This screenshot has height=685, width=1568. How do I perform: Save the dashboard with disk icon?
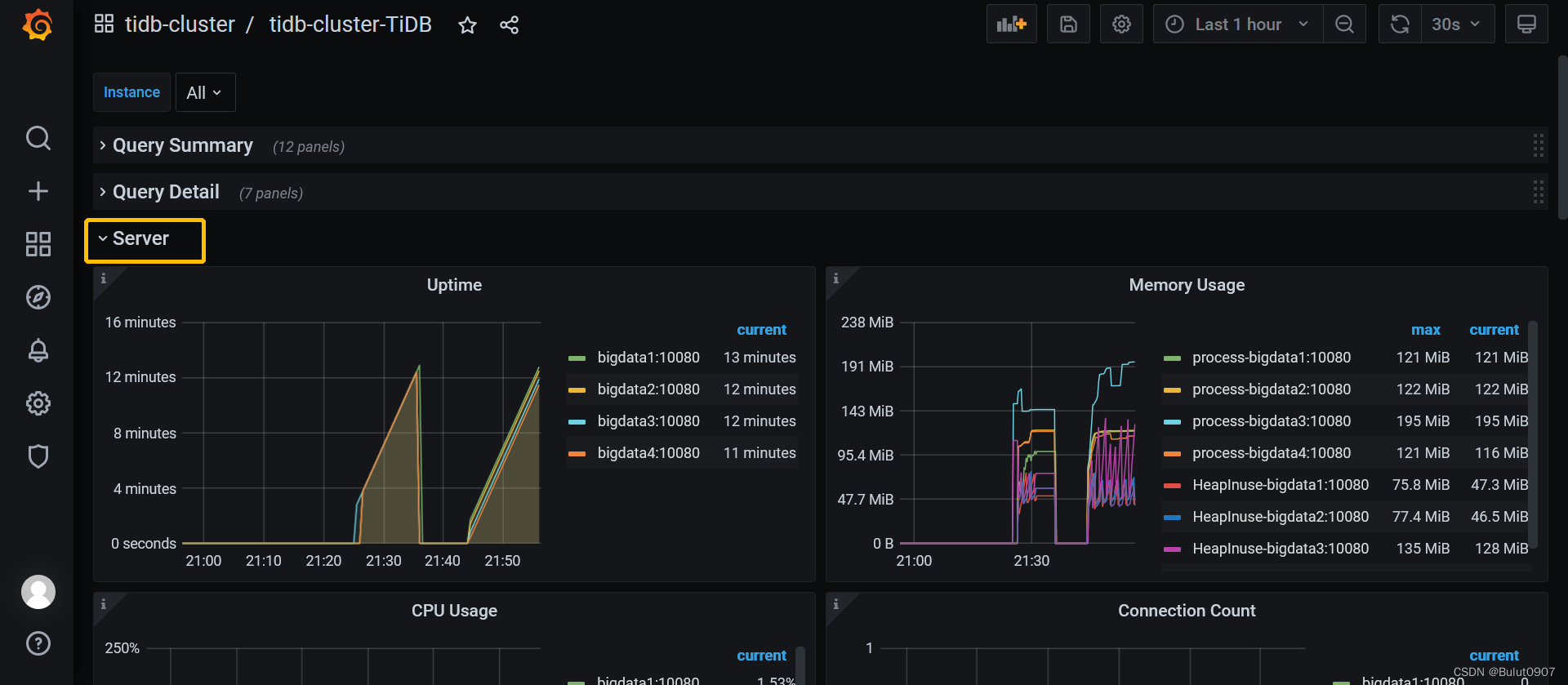pos(1069,24)
